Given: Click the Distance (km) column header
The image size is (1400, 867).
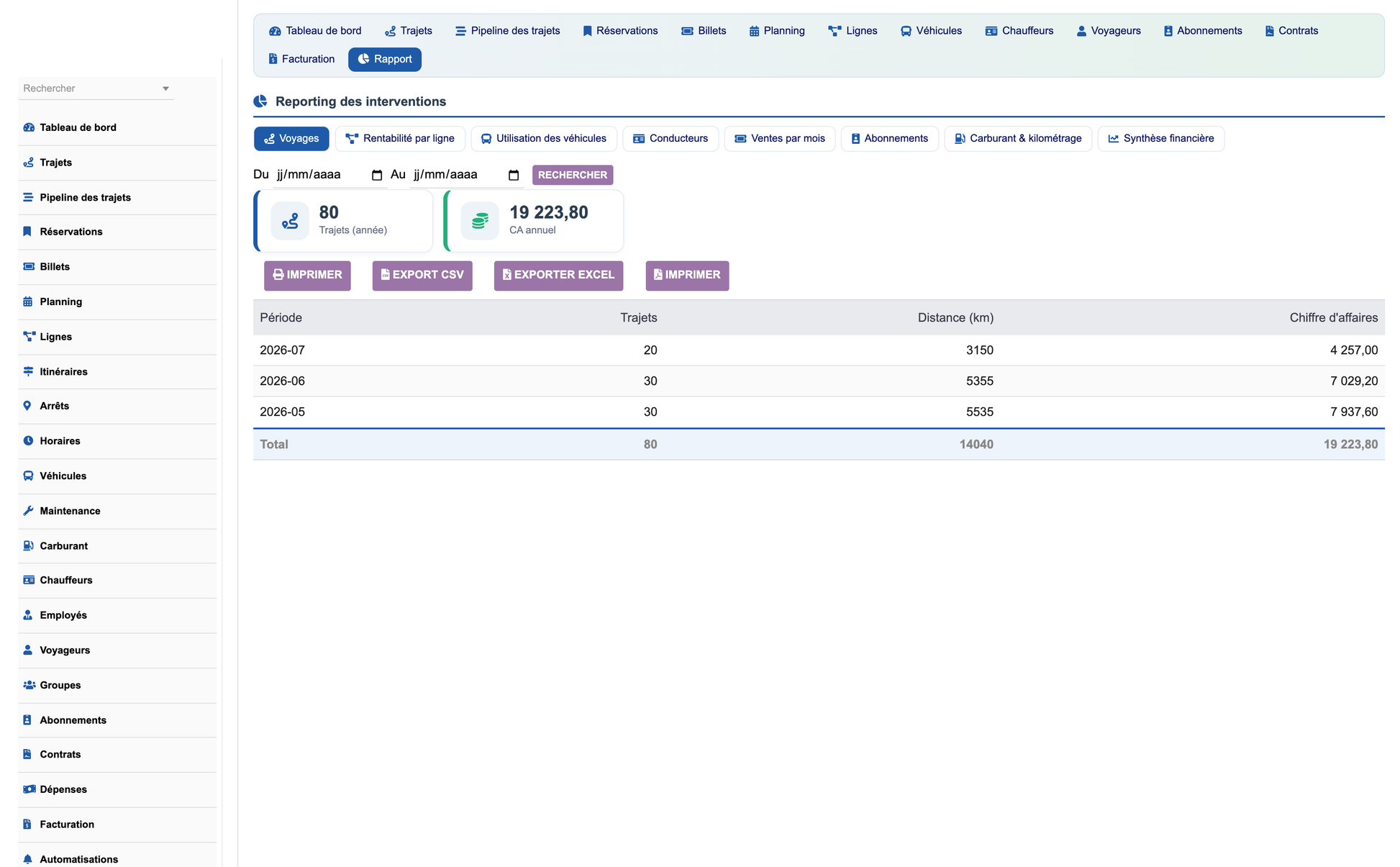Looking at the screenshot, I should pos(955,318).
